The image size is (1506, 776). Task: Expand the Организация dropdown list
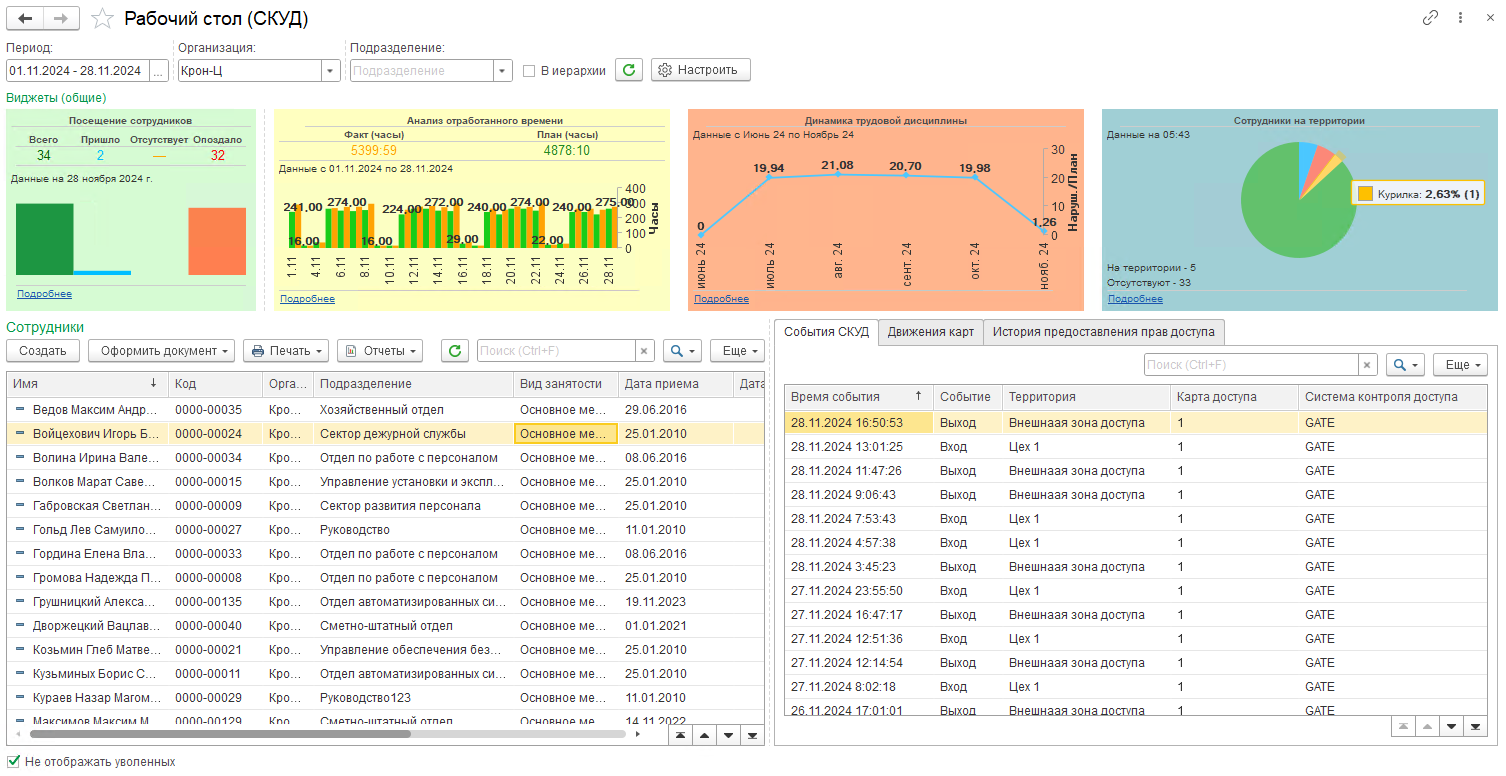tap(330, 71)
